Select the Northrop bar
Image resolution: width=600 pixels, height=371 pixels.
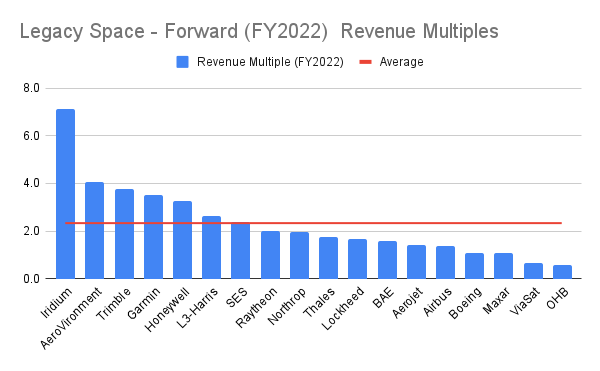point(300,255)
